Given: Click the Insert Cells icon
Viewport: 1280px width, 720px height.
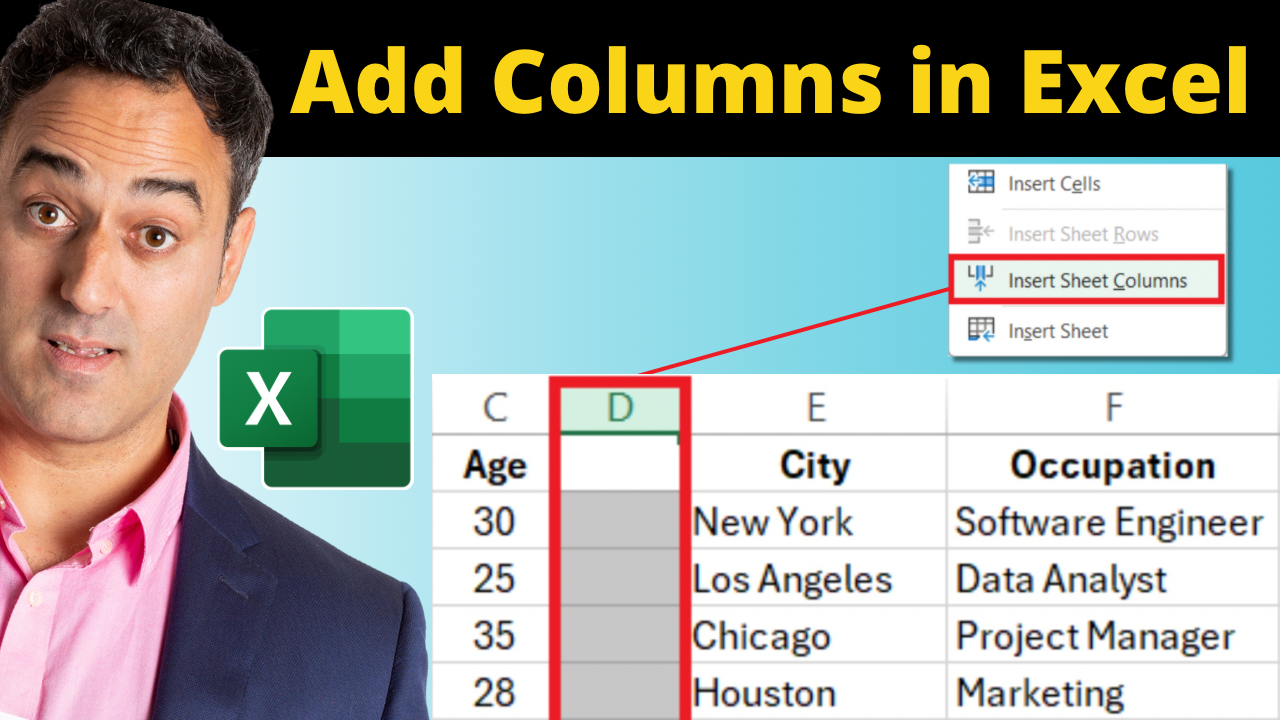Looking at the screenshot, I should coord(981,183).
